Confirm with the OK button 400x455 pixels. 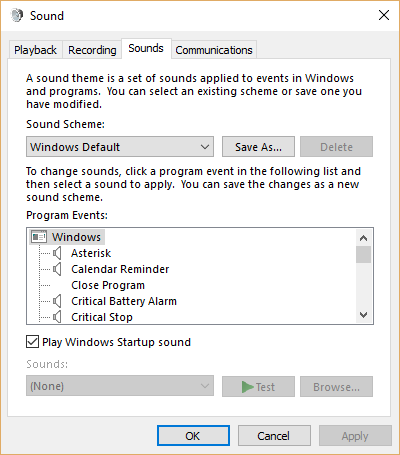click(x=193, y=436)
